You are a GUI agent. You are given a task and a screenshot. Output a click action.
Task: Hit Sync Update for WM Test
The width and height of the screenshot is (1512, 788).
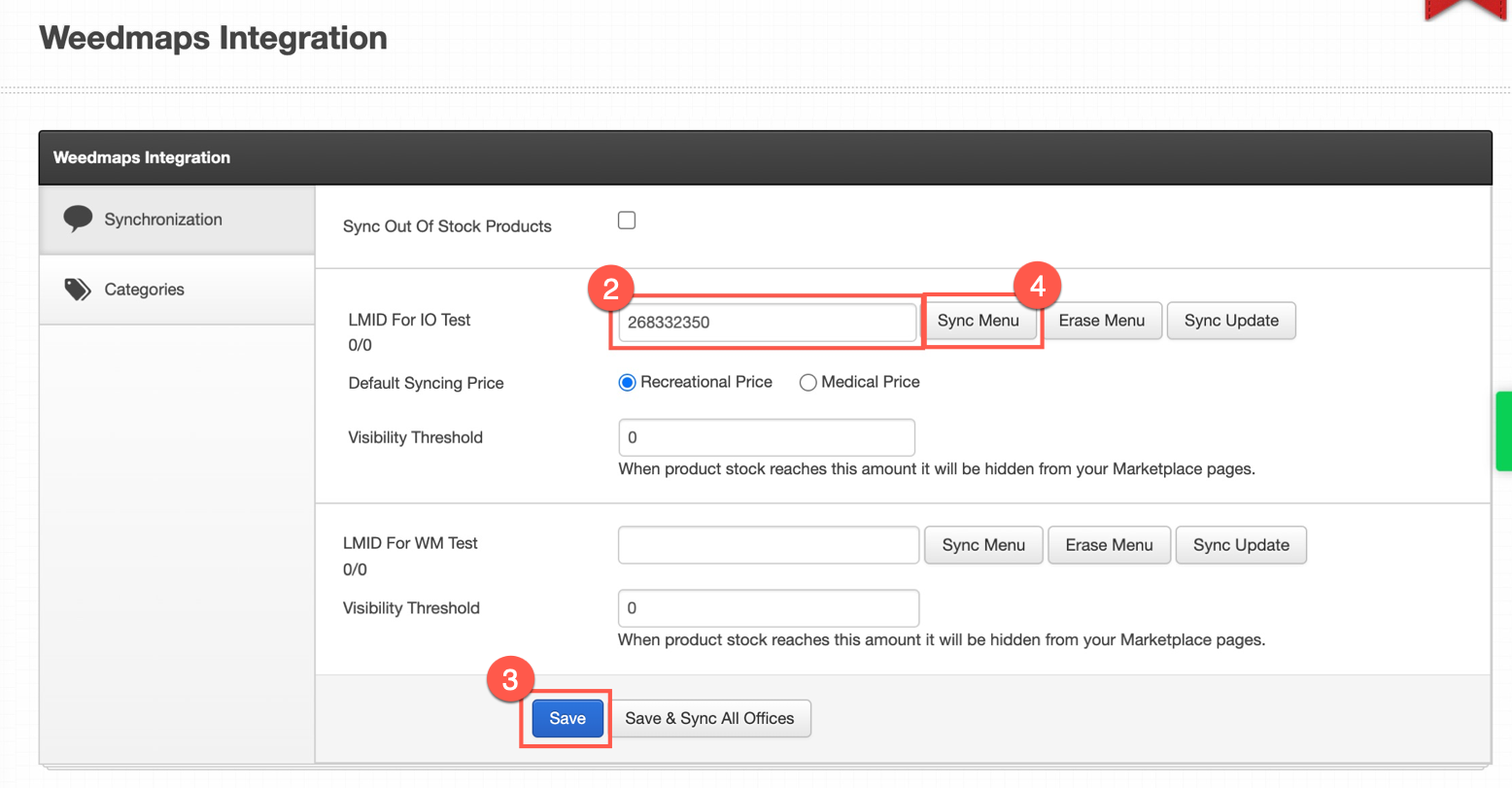coord(1241,545)
